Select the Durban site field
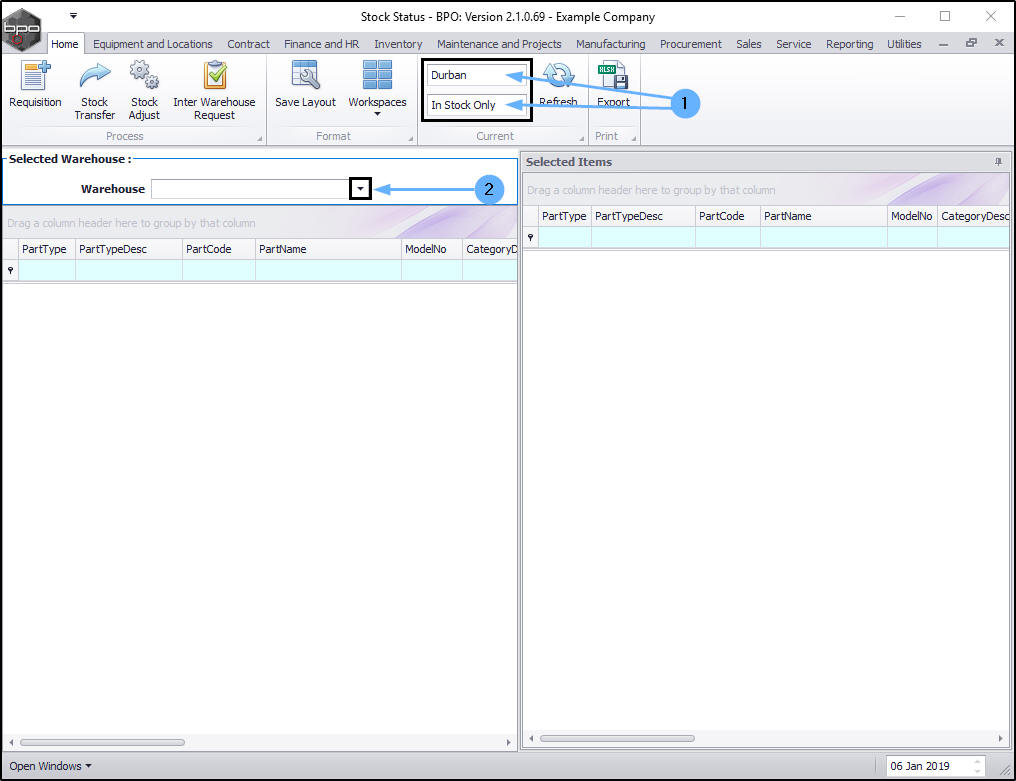 [x=475, y=75]
